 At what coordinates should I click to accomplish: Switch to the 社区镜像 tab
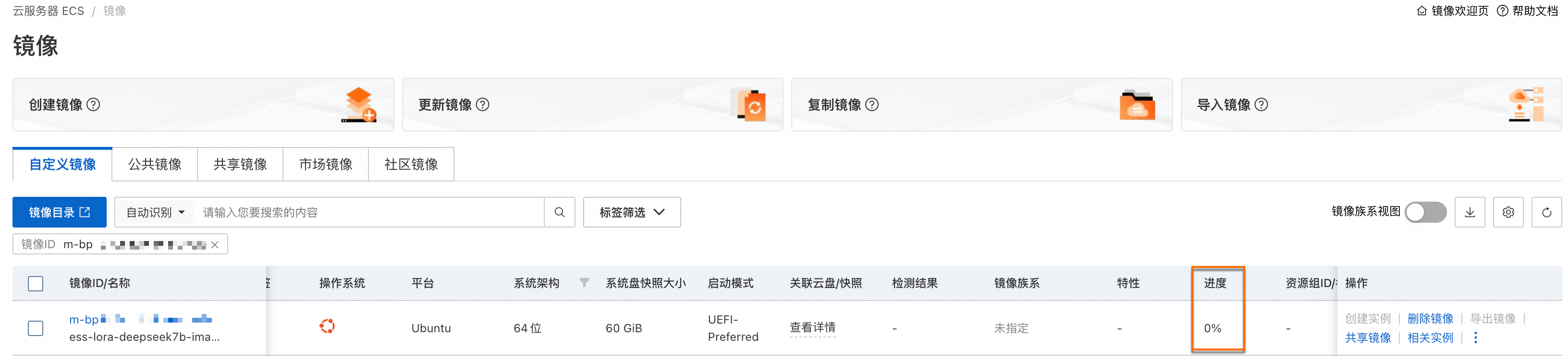pos(411,164)
